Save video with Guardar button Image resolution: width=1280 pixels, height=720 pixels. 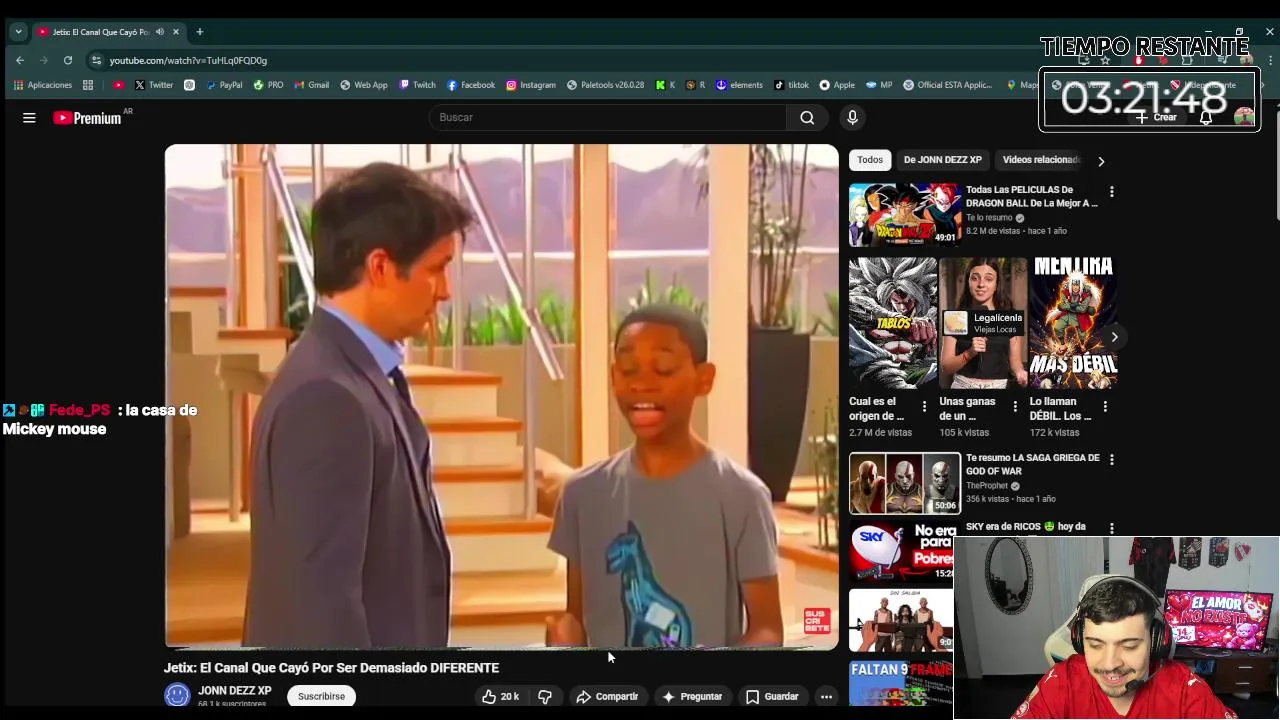coord(772,696)
